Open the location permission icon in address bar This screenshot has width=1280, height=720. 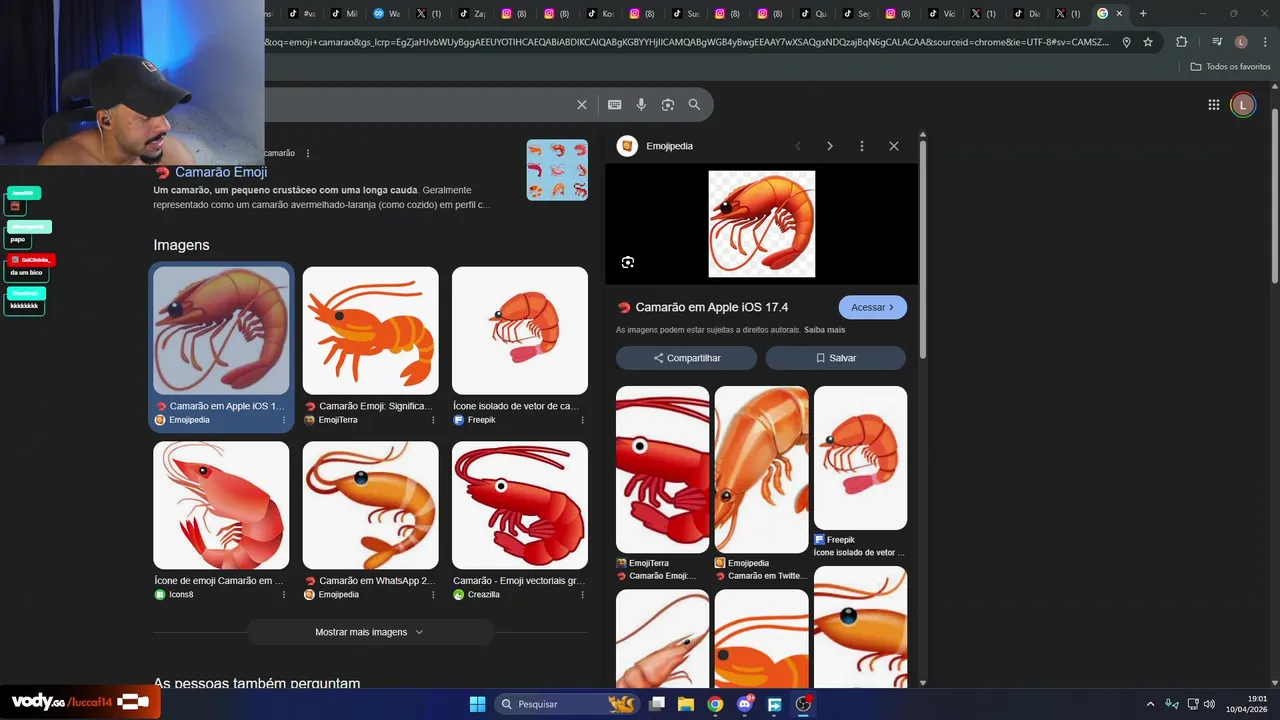click(x=1126, y=42)
